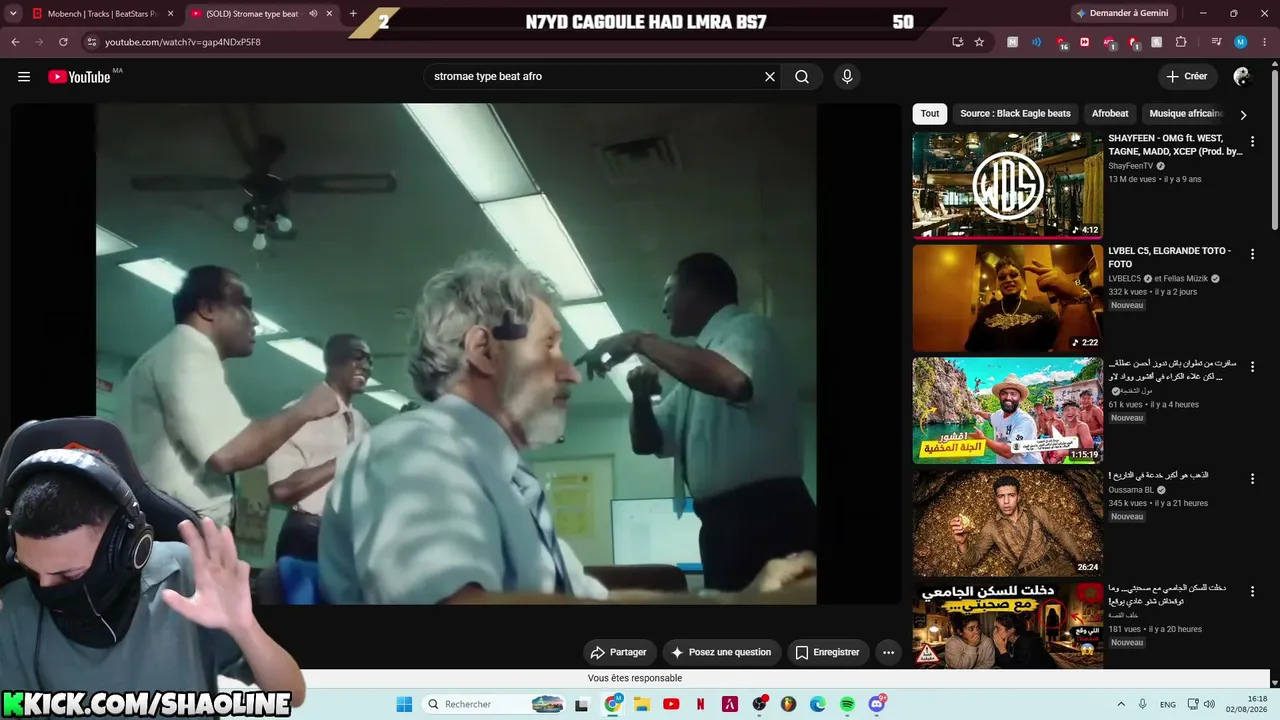Open 'LVBEL C5, ELGRANDE TOTO - FOTO' title
The height and width of the screenshot is (720, 1280).
pyautogui.click(x=1170, y=257)
